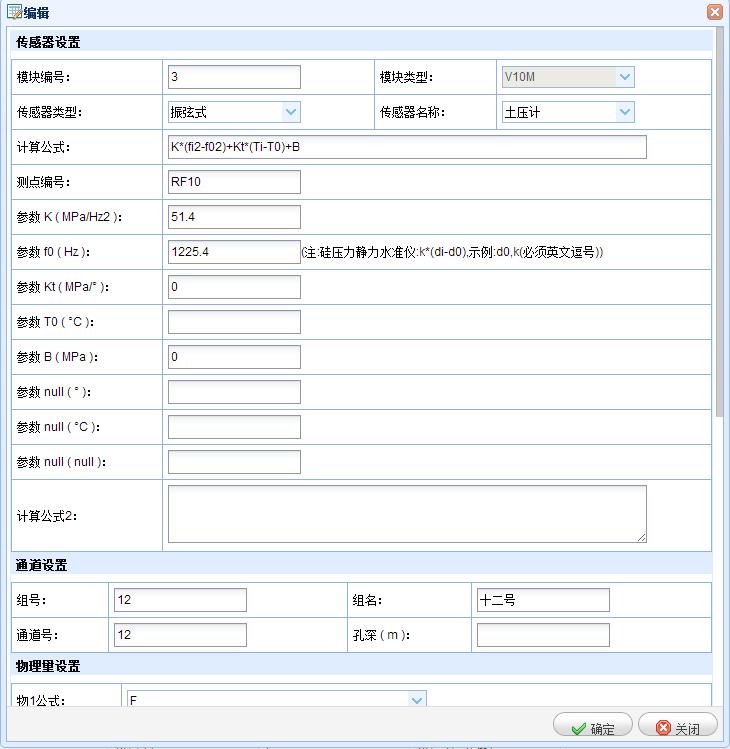Screen dimensions: 730x749
Task: Click the 模块编号 input field
Action: pyautogui.click(x=234, y=77)
